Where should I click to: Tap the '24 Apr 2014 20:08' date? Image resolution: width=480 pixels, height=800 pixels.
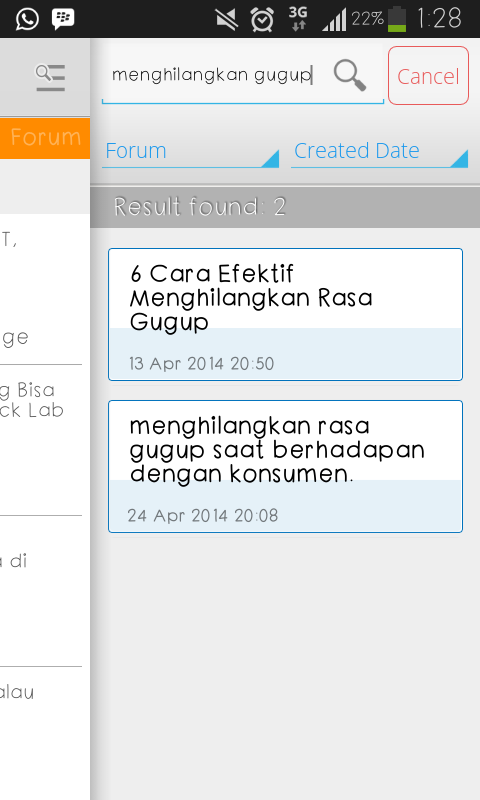(203, 516)
